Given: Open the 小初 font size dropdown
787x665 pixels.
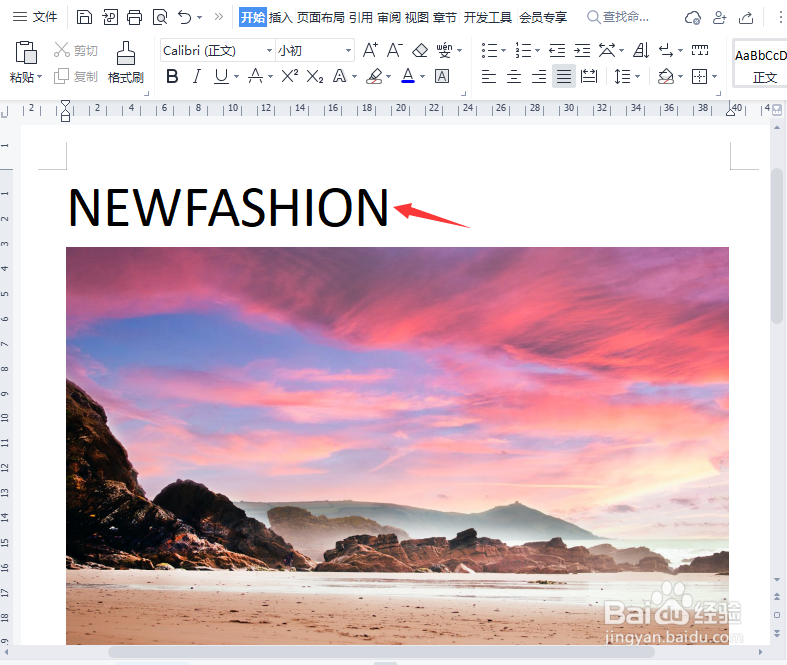Looking at the screenshot, I should [348, 50].
